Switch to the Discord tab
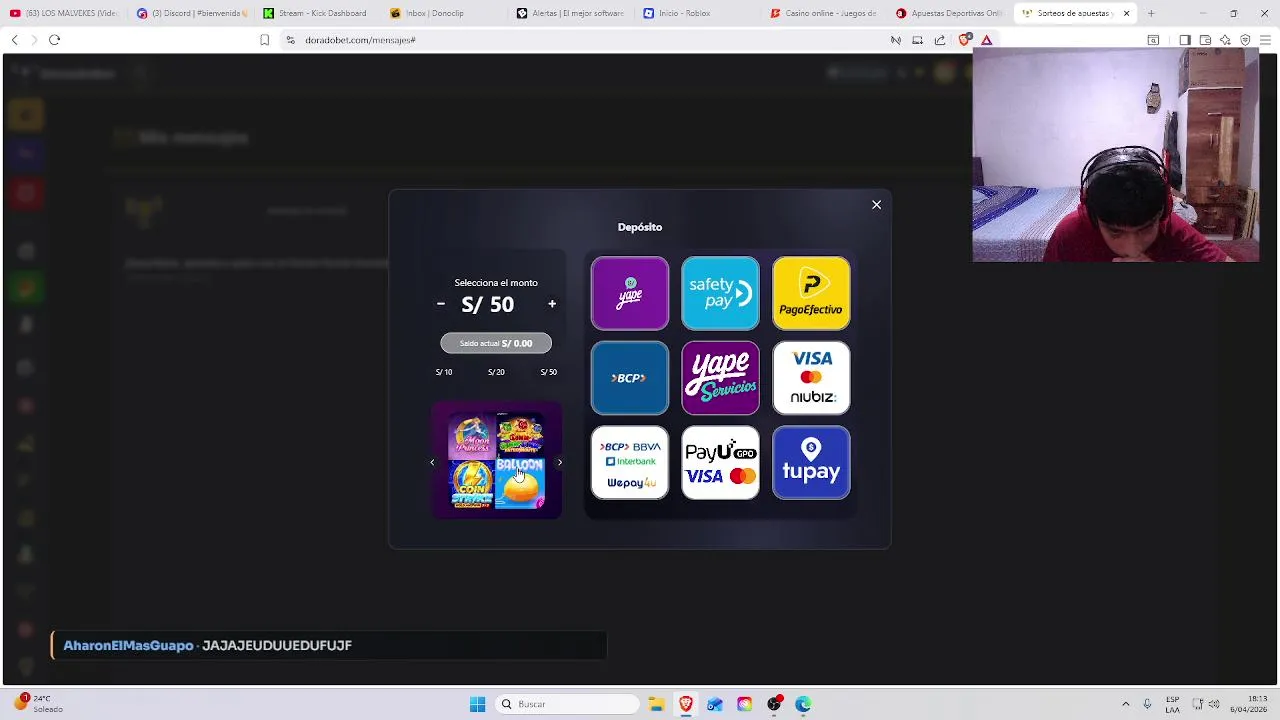The image size is (1280, 720). 192,13
